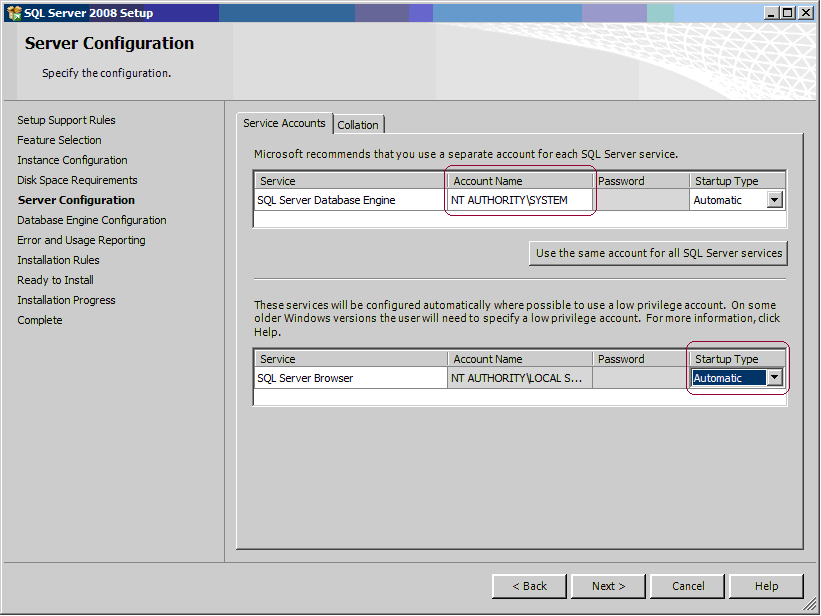Close the SQL Server 2008 Setup window
The width and height of the screenshot is (821, 616).
pos(805,13)
